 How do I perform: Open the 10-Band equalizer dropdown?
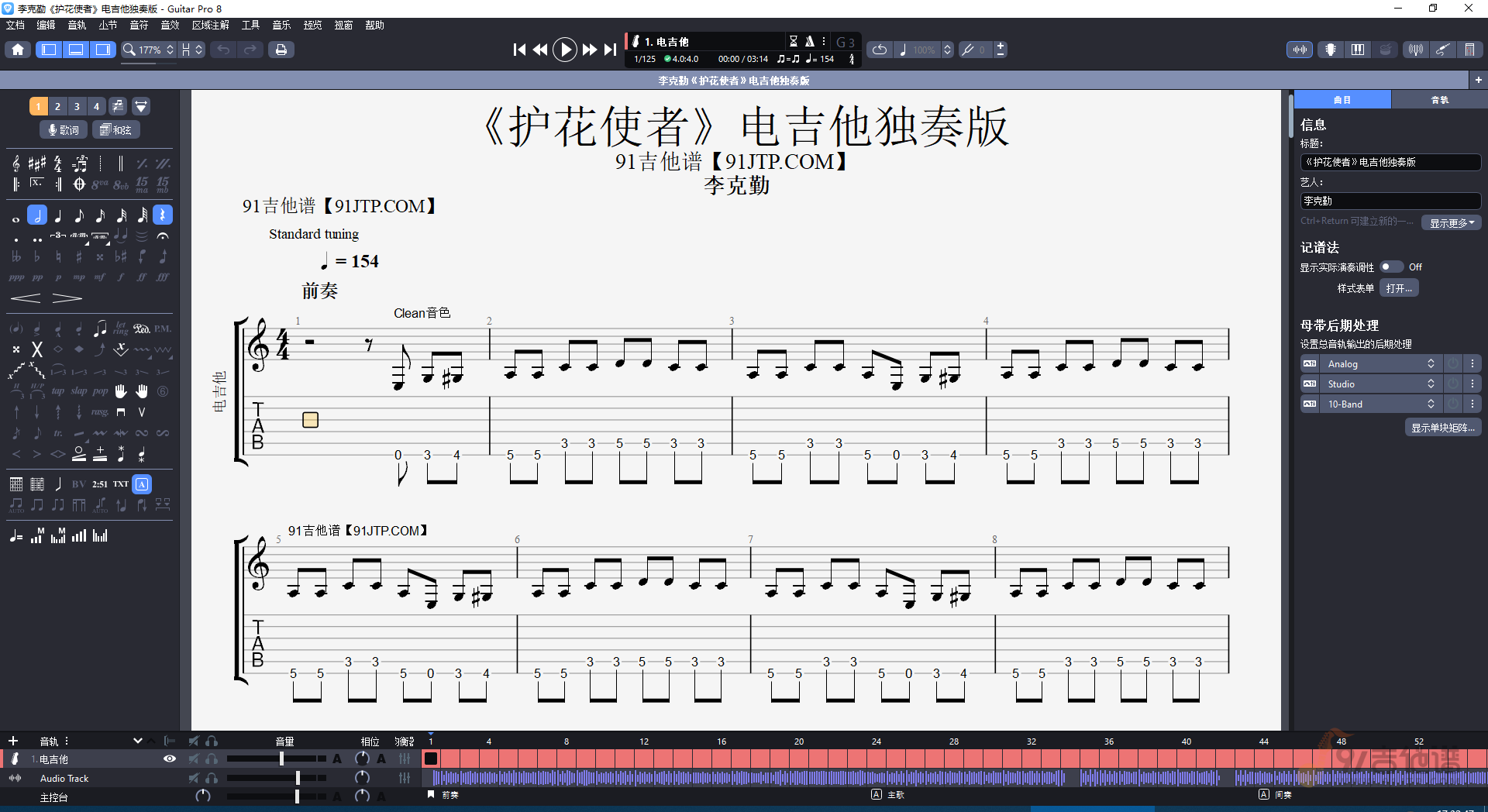(1381, 404)
